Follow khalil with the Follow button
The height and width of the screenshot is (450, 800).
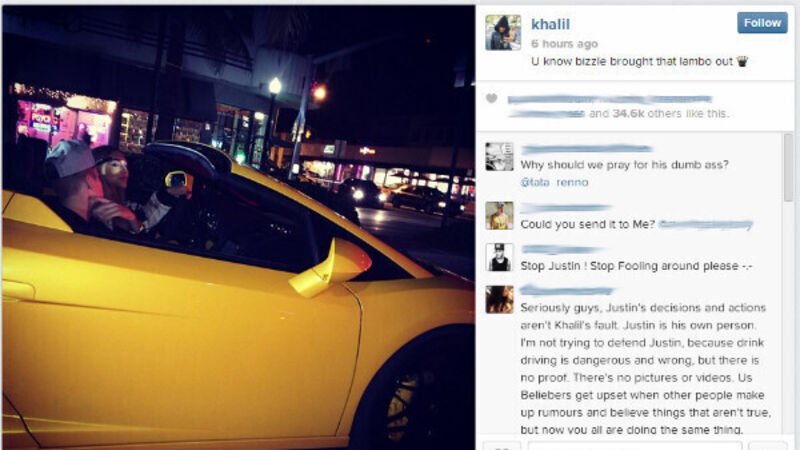click(x=762, y=23)
